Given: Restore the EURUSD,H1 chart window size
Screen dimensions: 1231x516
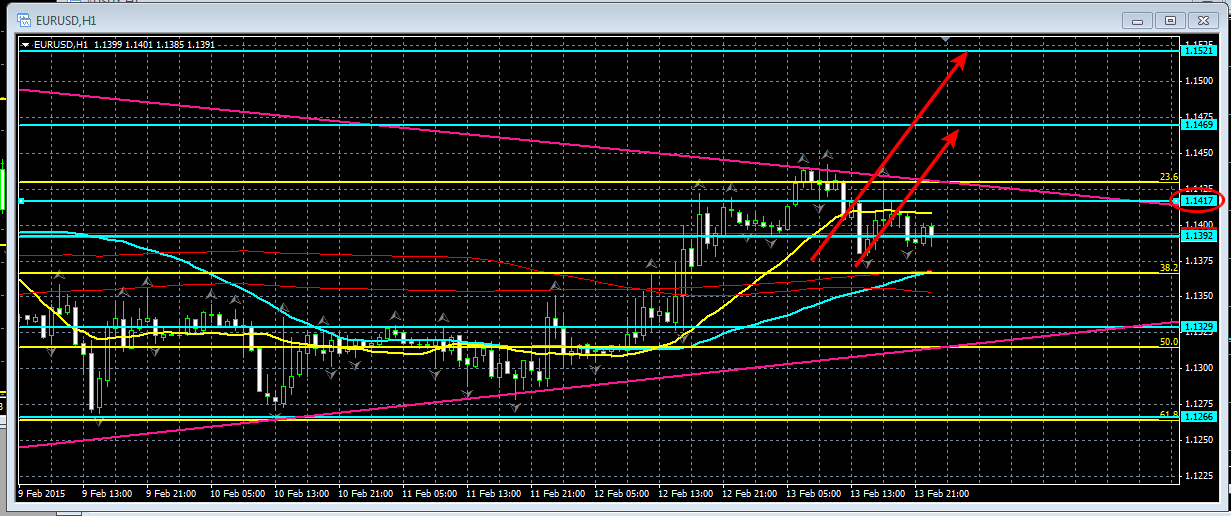Looking at the screenshot, I should [1169, 19].
